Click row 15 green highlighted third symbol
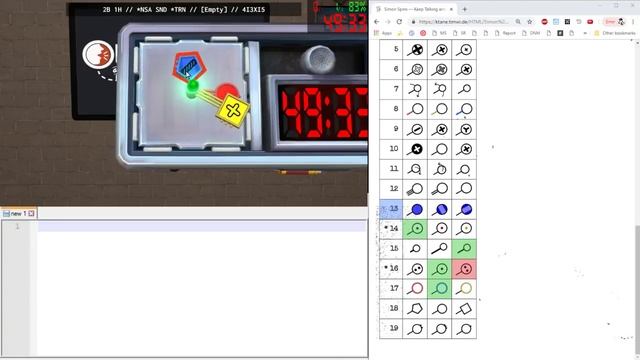The image size is (640, 360). [x=464, y=249]
